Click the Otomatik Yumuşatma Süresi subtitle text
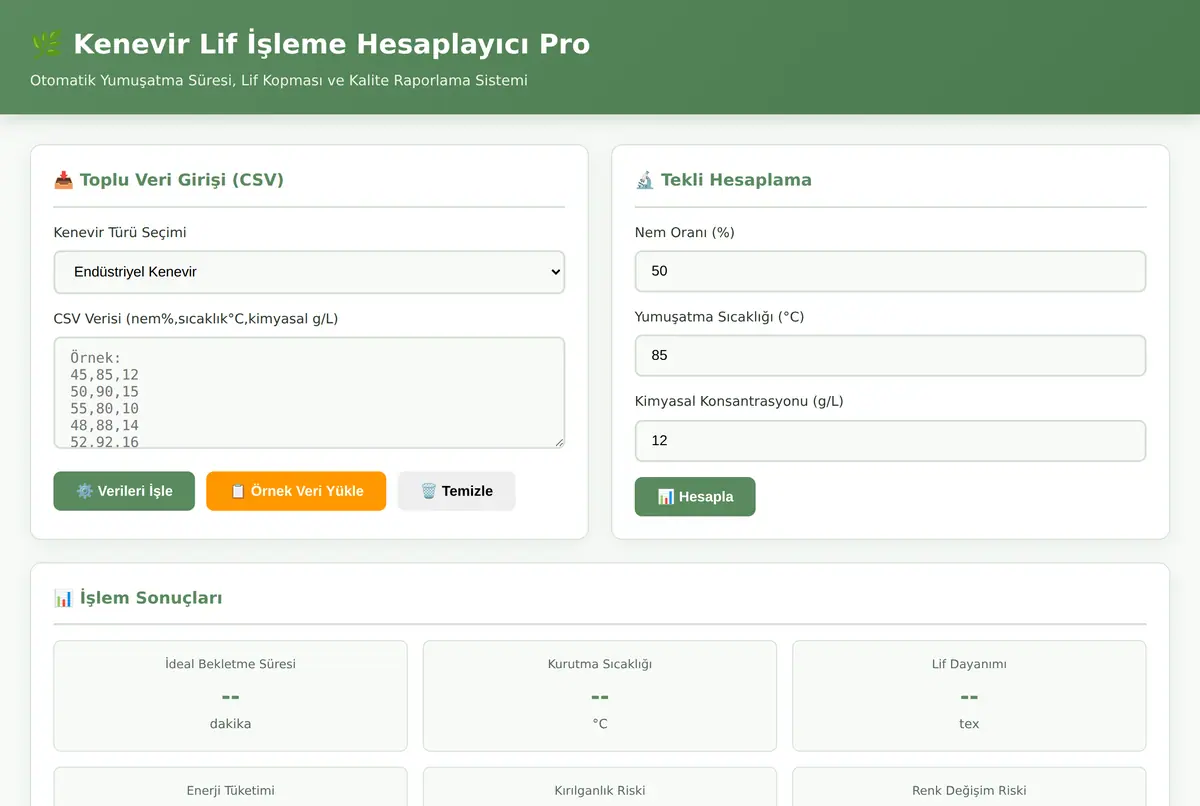 pos(279,80)
